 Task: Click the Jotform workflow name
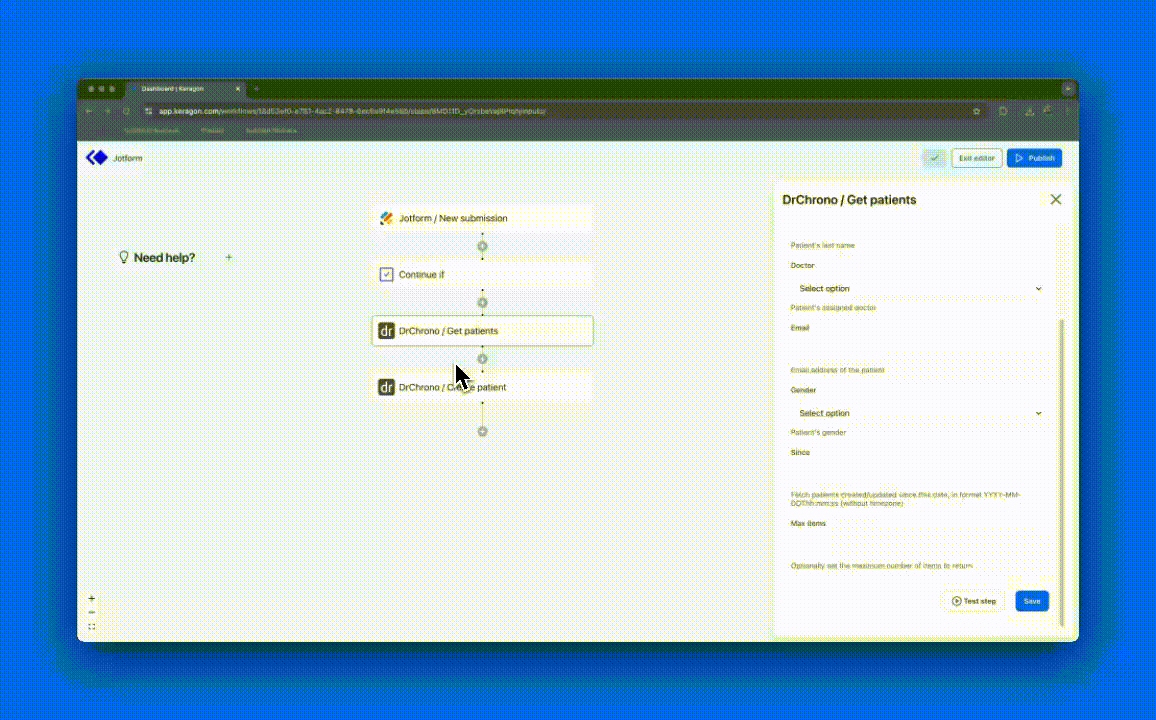[x=128, y=158]
